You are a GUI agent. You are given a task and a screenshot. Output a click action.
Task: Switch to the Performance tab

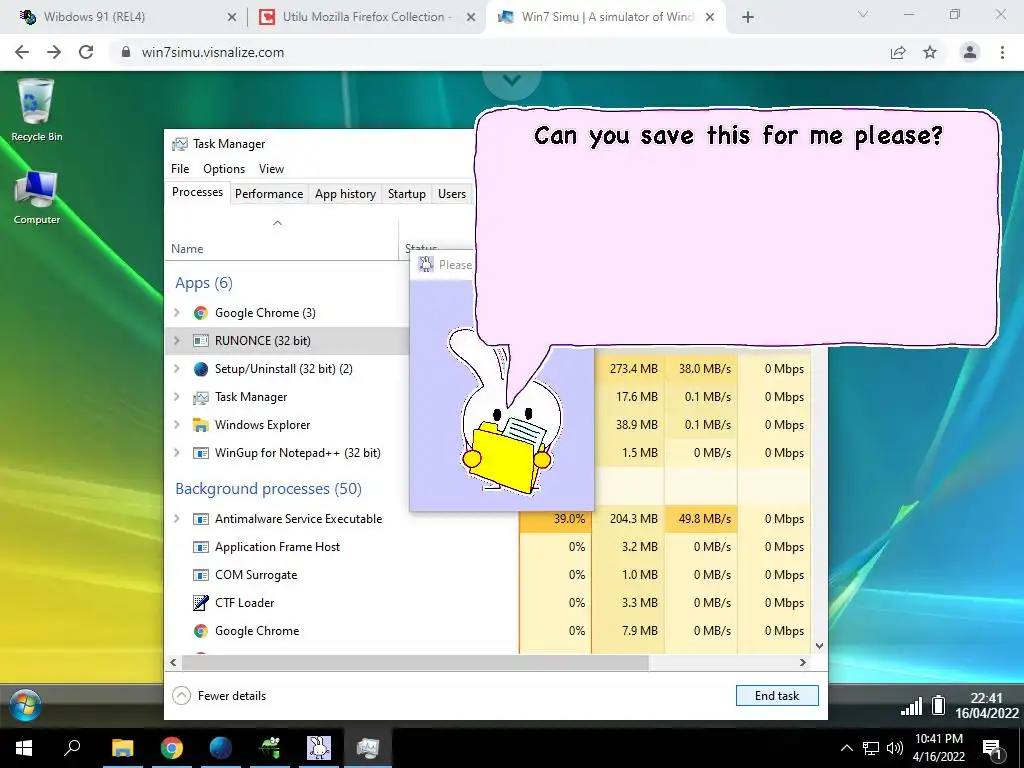[269, 193]
